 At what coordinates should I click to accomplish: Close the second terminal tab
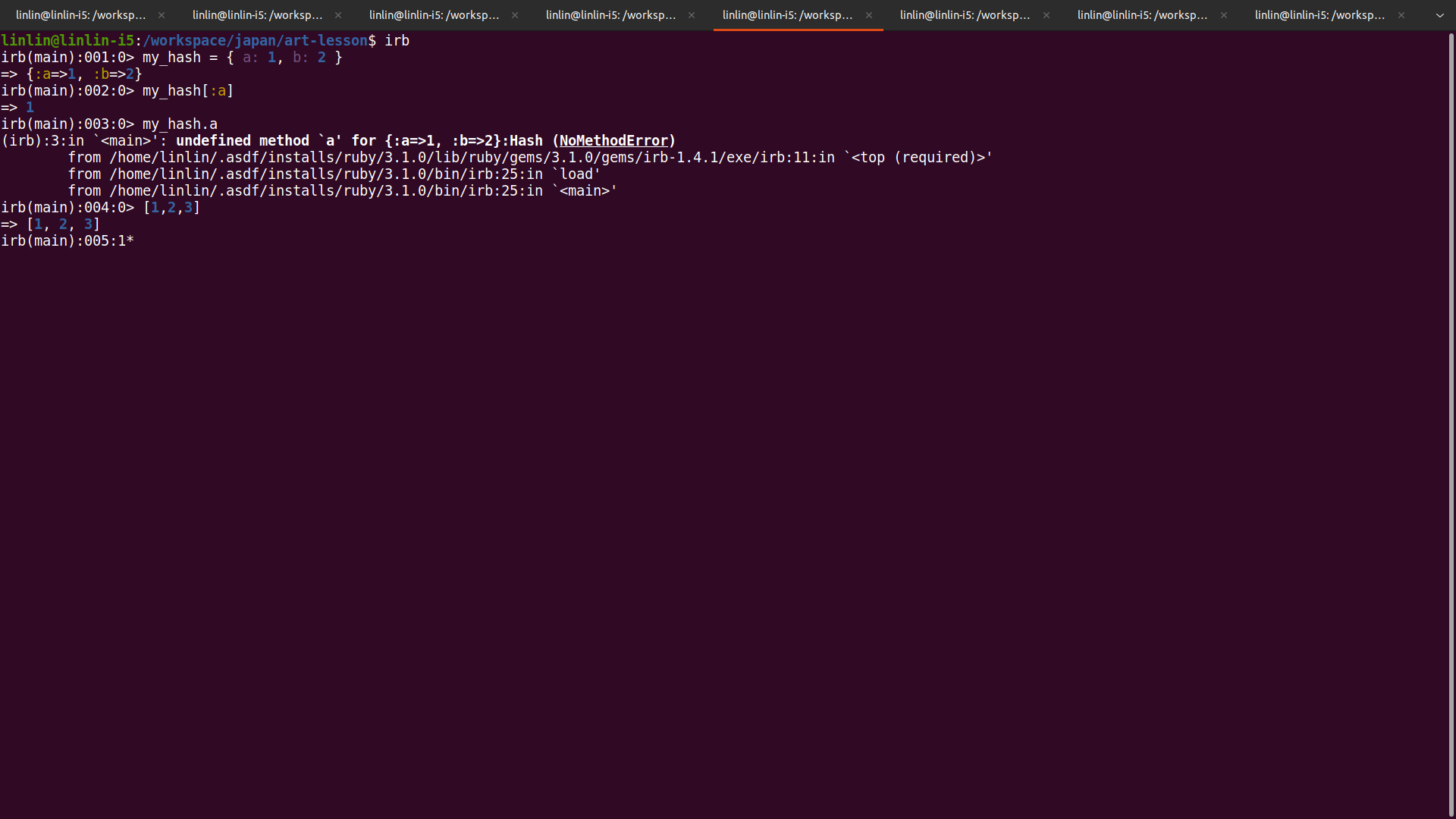[337, 14]
